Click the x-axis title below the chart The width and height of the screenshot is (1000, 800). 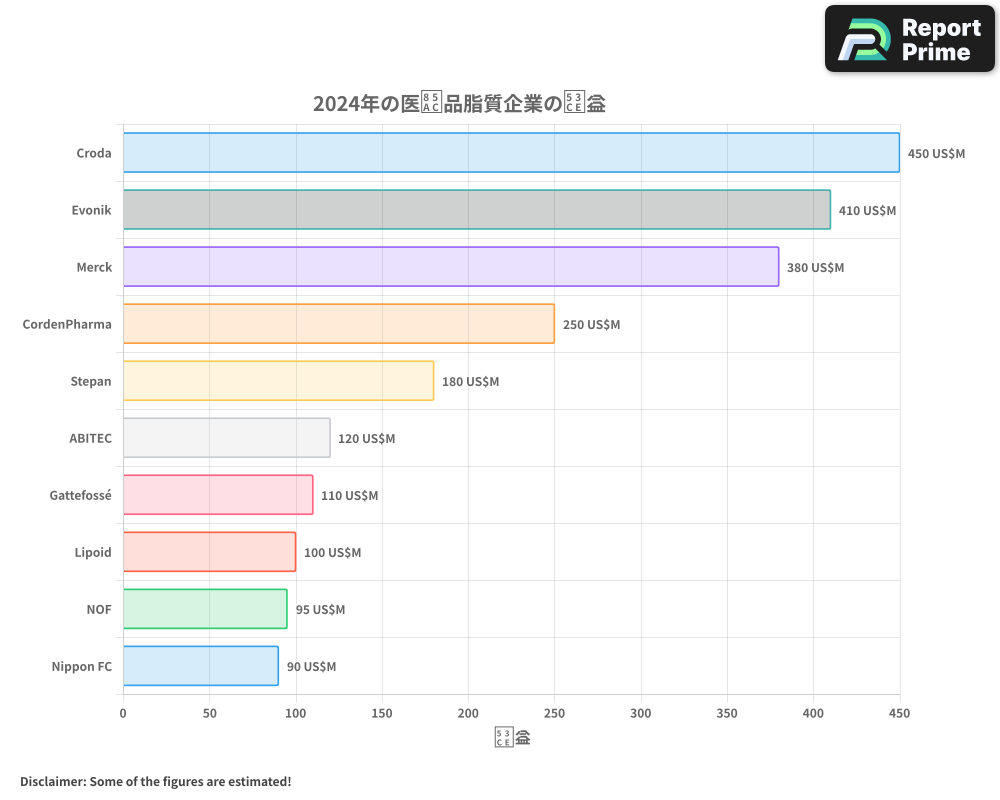click(x=510, y=735)
